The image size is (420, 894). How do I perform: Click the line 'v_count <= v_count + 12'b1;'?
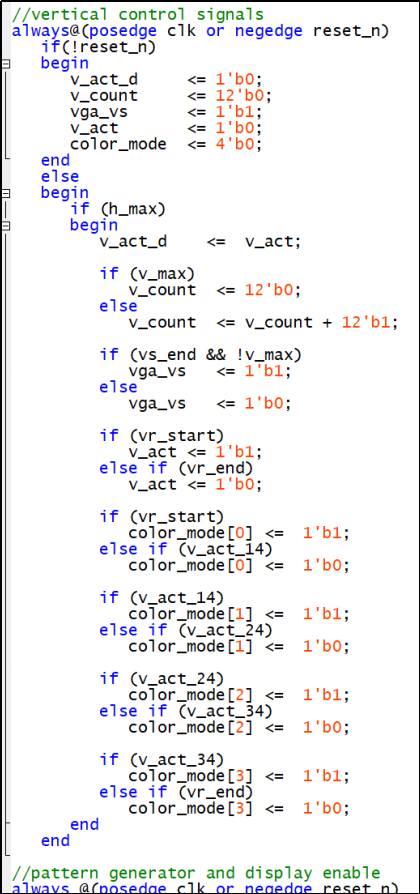point(263,323)
